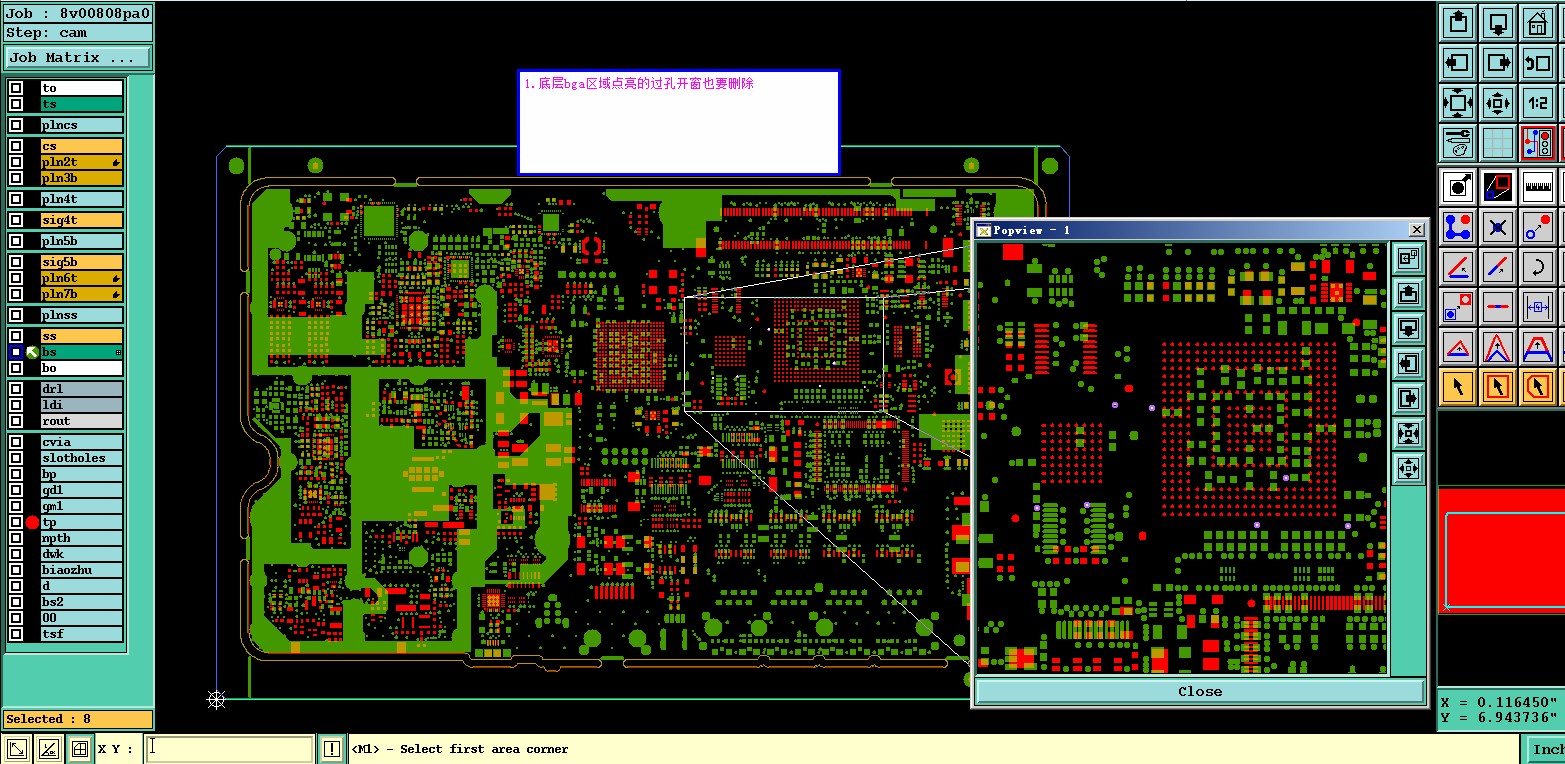The width and height of the screenshot is (1565, 764).
Task: Select the tsf layer row
Action: 81,634
